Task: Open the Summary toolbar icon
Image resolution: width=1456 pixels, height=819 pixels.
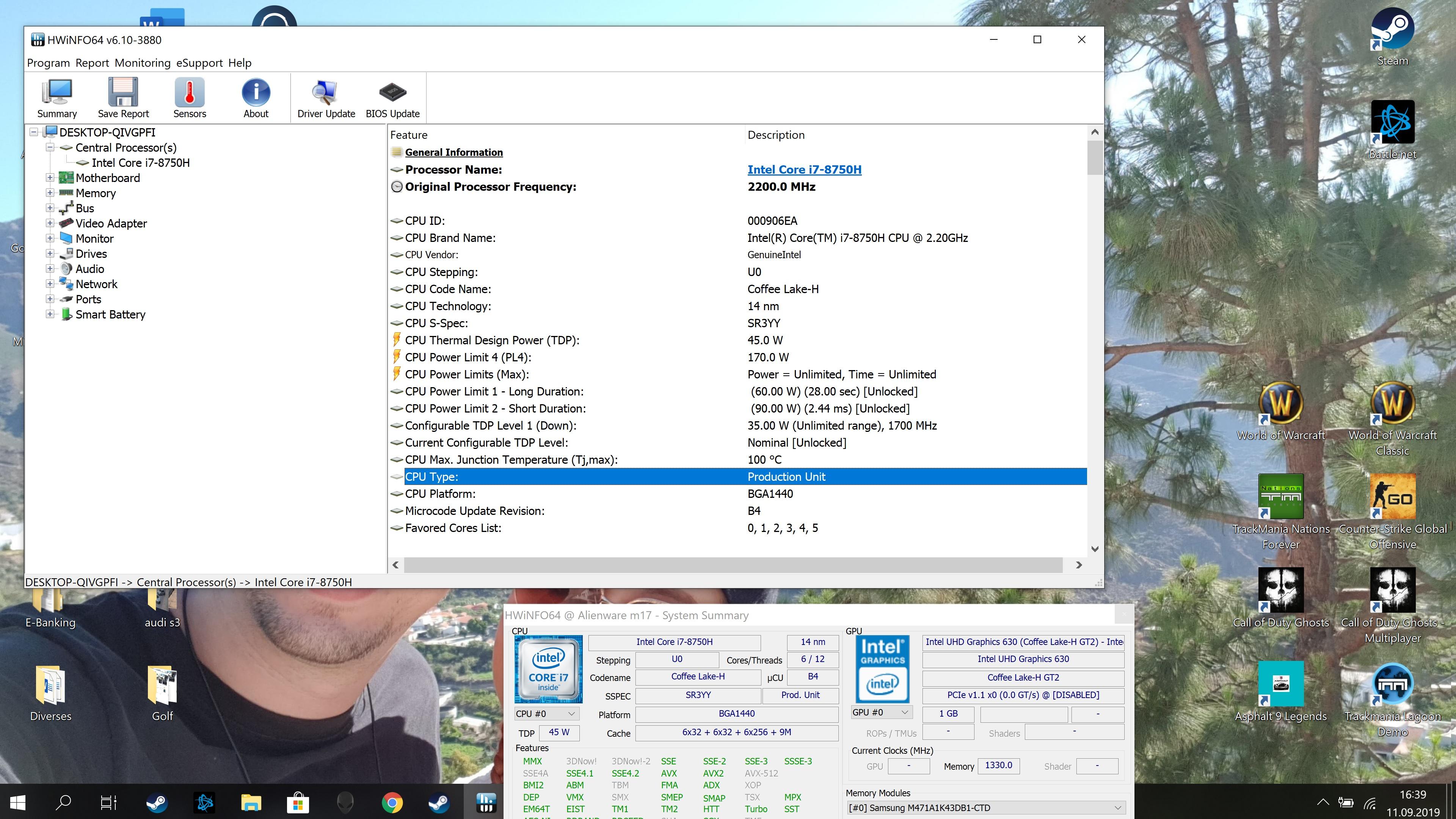Action: [x=56, y=97]
